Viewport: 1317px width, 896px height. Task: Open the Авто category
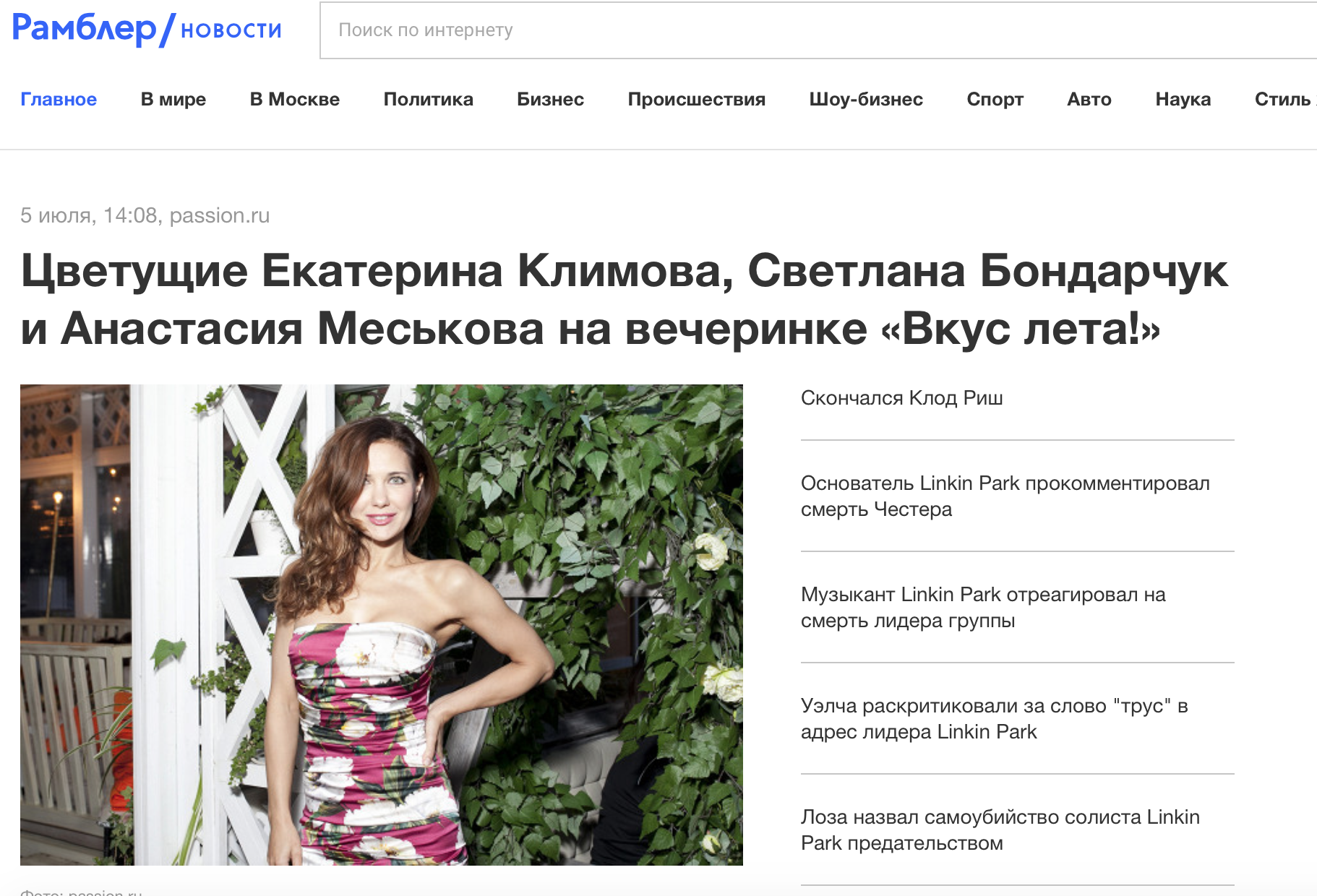[x=1089, y=99]
